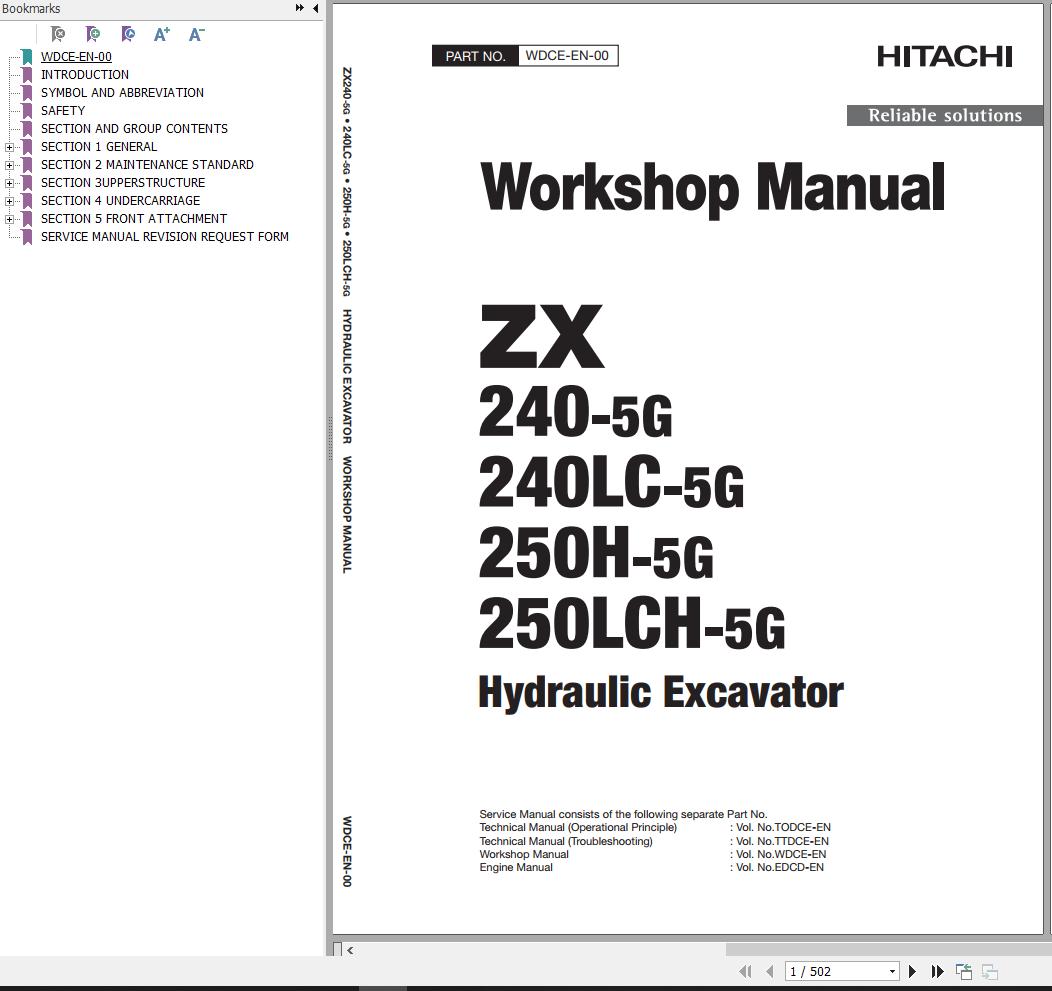The height and width of the screenshot is (991, 1052).
Task: Collapse the Bookmarks panel with left triangle
Action: pyautogui.click(x=316, y=8)
